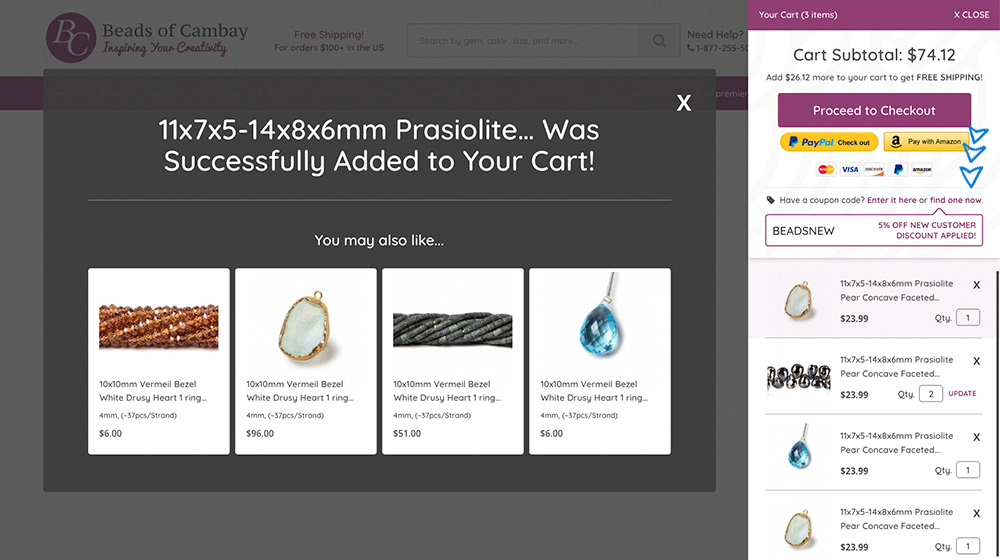Viewport: 1000px width, 560px height.
Task: Remove the black pearl bead strand from cart
Action: click(977, 361)
